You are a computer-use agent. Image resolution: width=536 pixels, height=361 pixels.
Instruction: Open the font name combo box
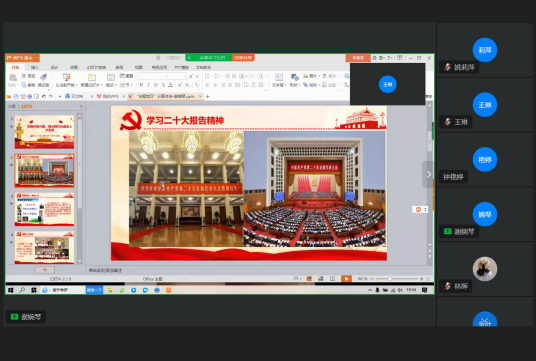point(152,76)
